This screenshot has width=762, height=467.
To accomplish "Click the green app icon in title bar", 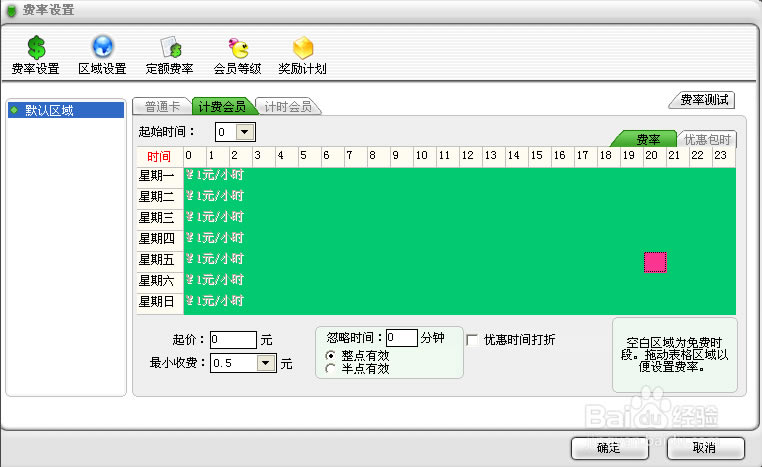I will (10, 10).
